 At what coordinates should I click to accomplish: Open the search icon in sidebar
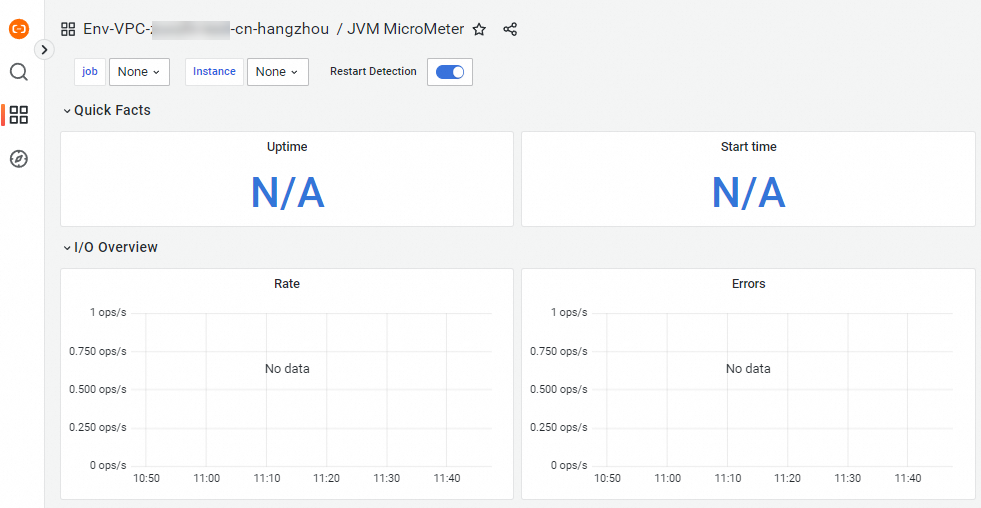click(x=19, y=72)
